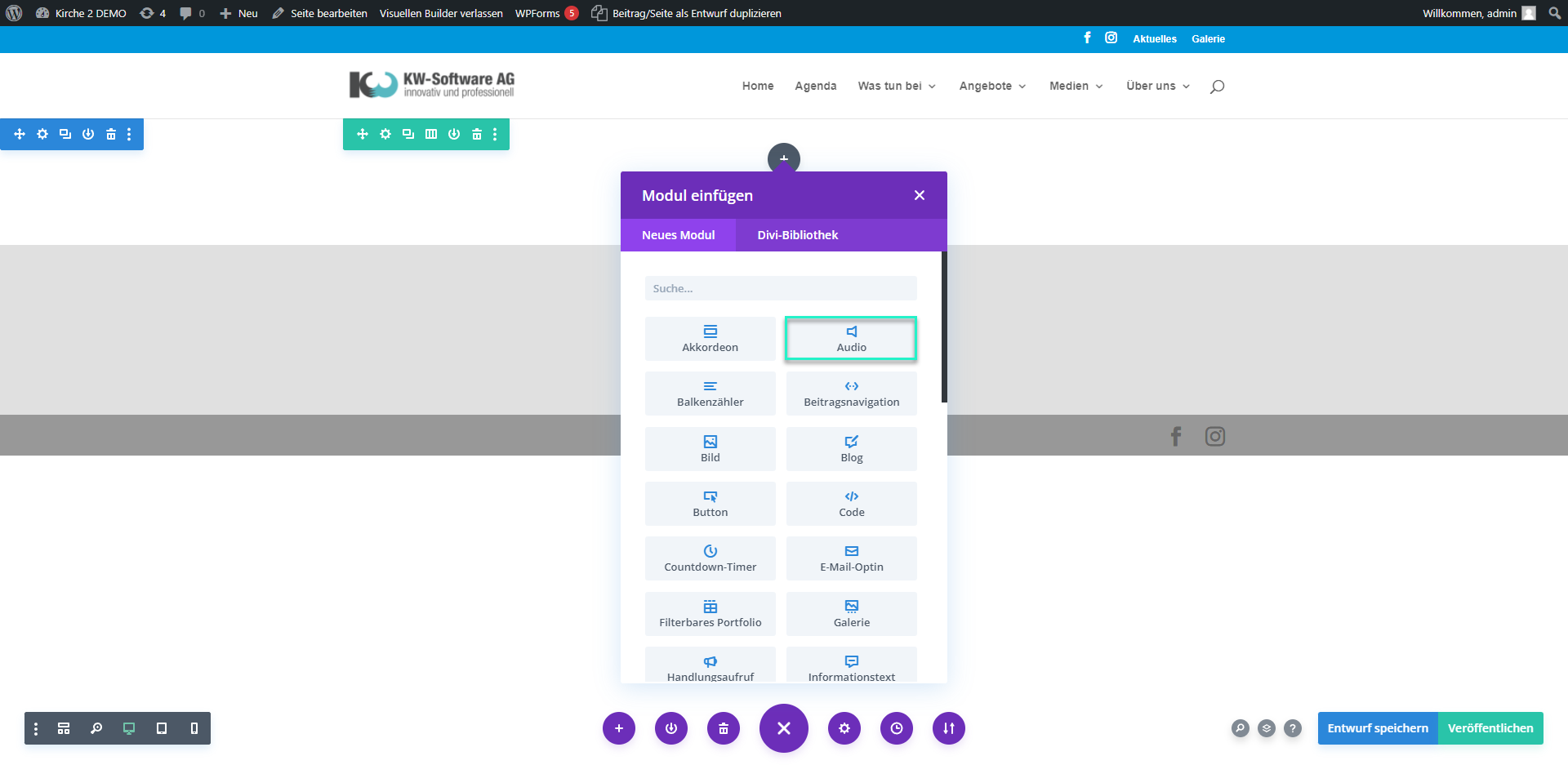The width and height of the screenshot is (1568, 765).
Task: Add the Akkordeon module
Action: (710, 339)
